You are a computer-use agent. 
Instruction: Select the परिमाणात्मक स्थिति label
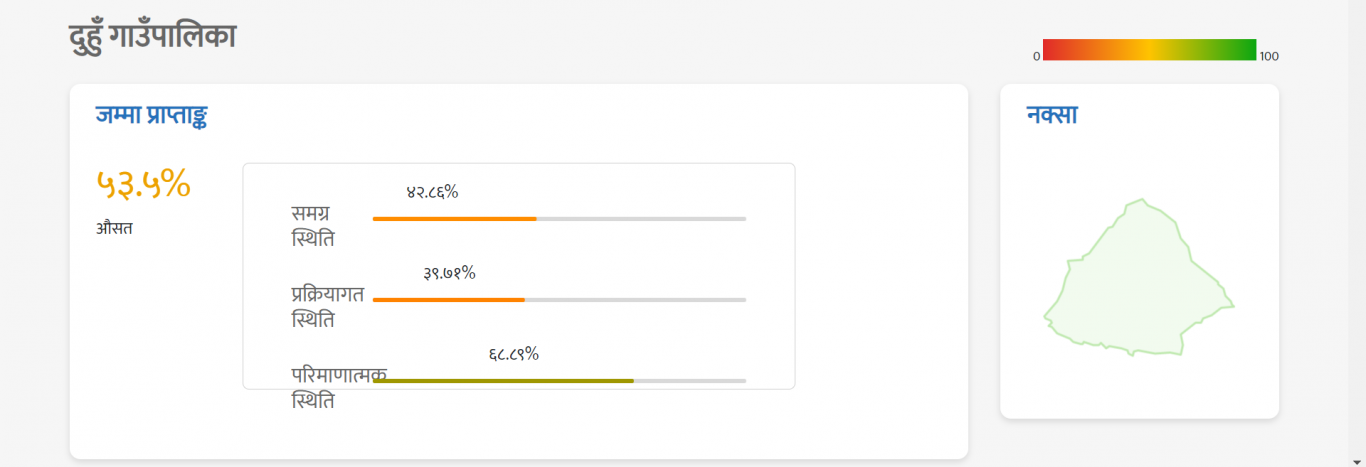339,388
